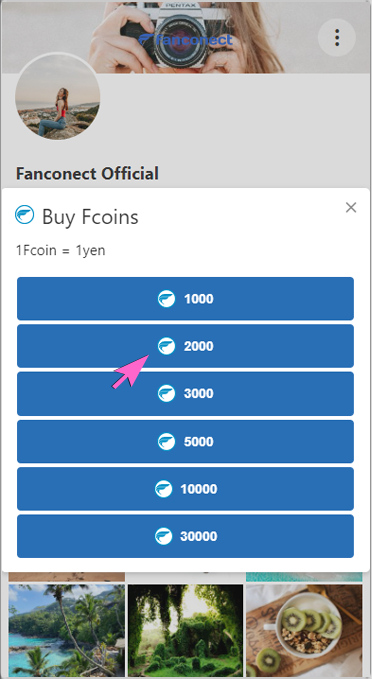Open the green forest garden photo
372x679 pixels.
click(185, 630)
